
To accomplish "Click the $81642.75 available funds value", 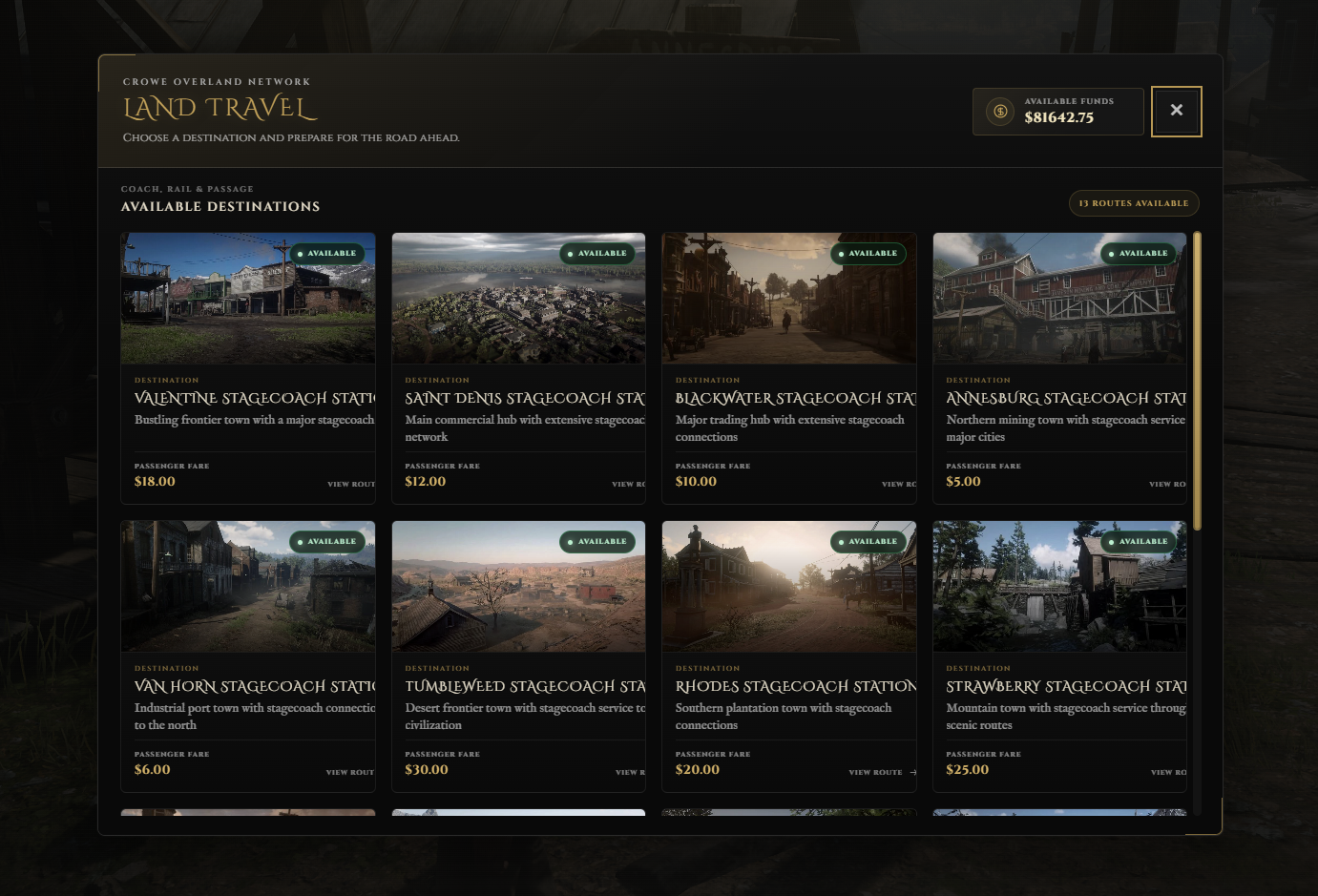I will (x=1059, y=117).
